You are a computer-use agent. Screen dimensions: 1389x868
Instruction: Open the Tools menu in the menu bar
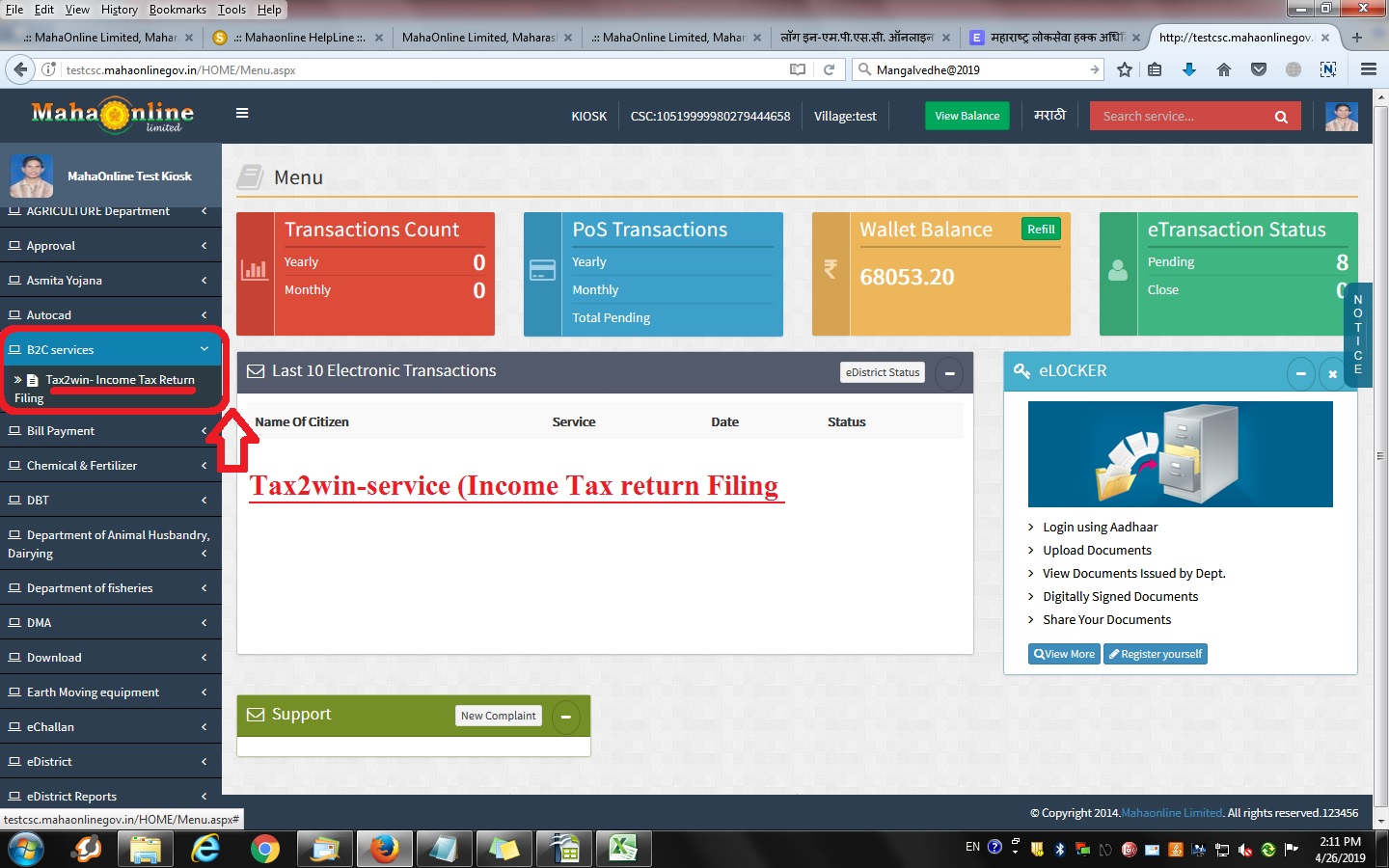click(x=231, y=10)
